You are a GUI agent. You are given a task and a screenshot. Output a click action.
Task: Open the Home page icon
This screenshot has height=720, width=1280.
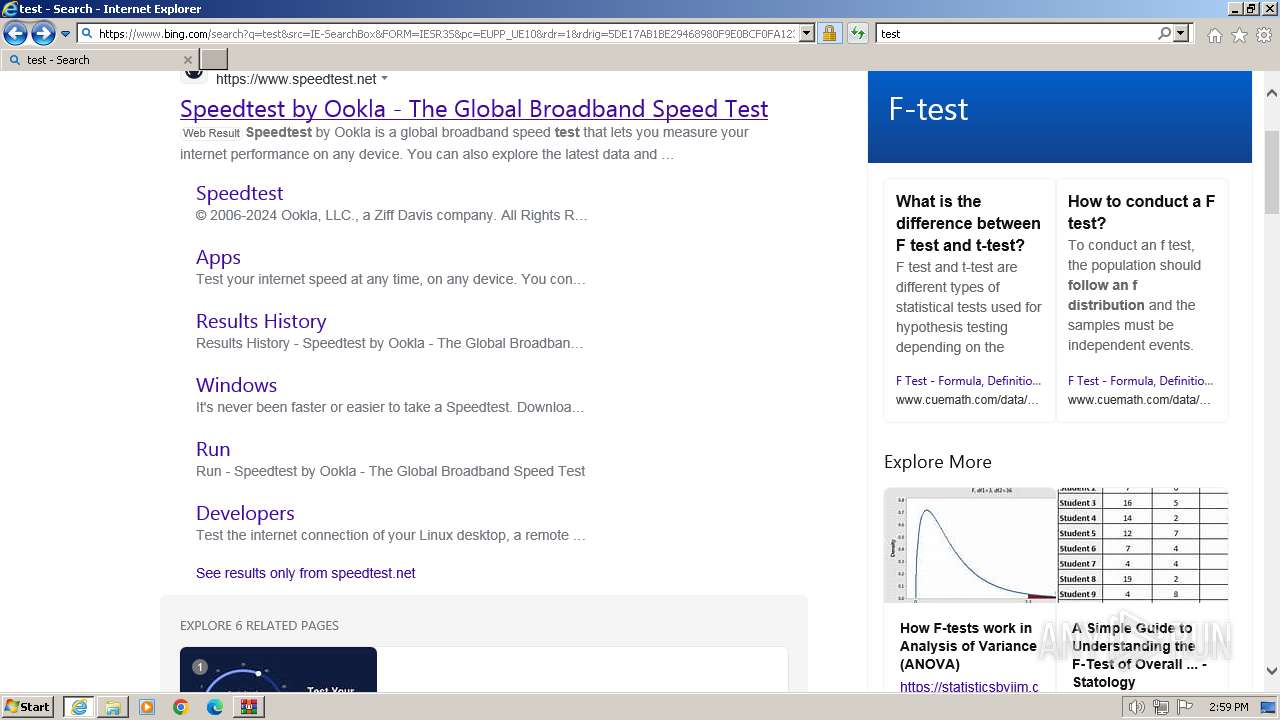[x=1214, y=35]
